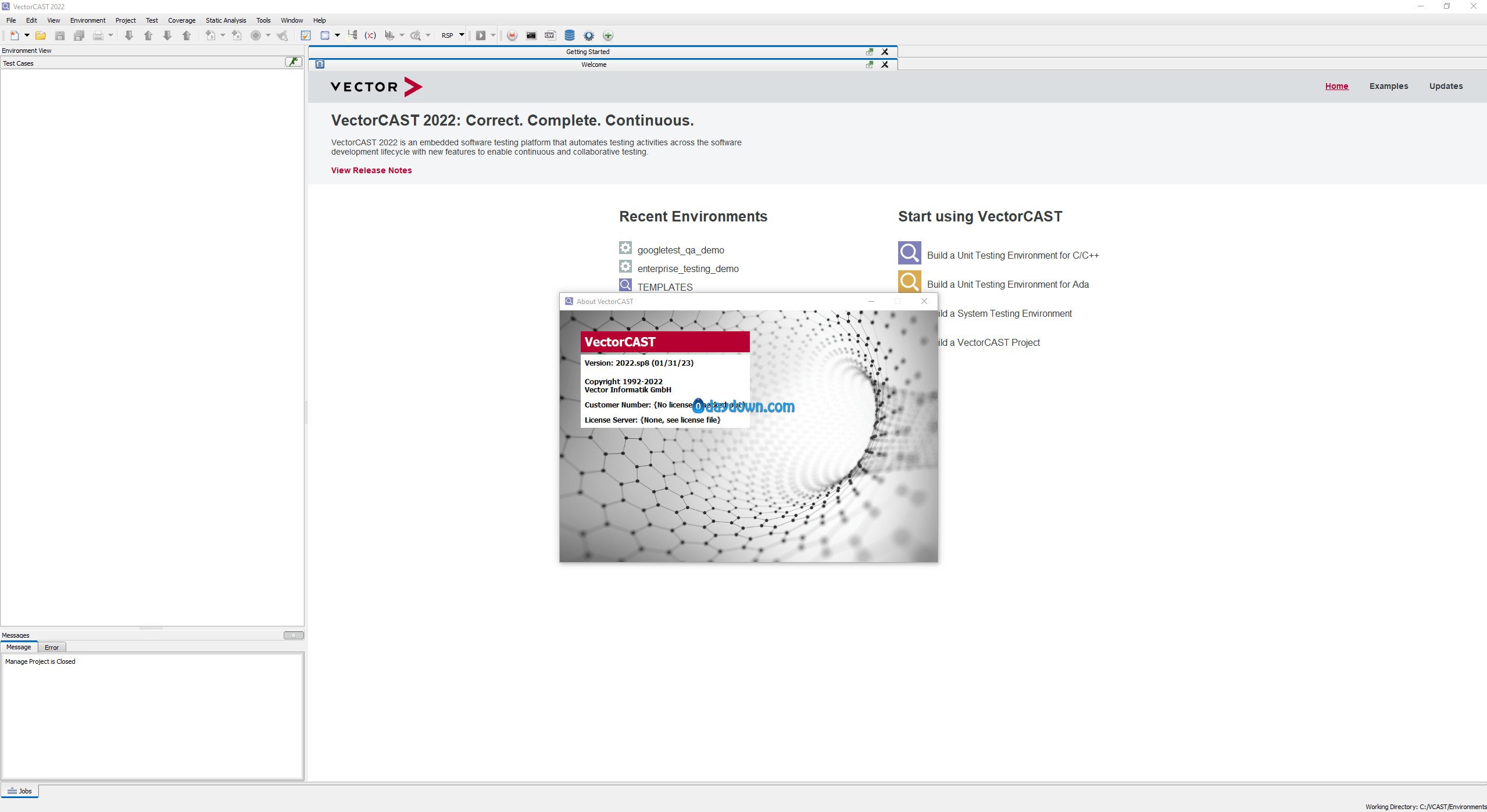This screenshot has height=812, width=1487.
Task: Click the Open folder toolbar icon
Action: pyautogui.click(x=41, y=35)
